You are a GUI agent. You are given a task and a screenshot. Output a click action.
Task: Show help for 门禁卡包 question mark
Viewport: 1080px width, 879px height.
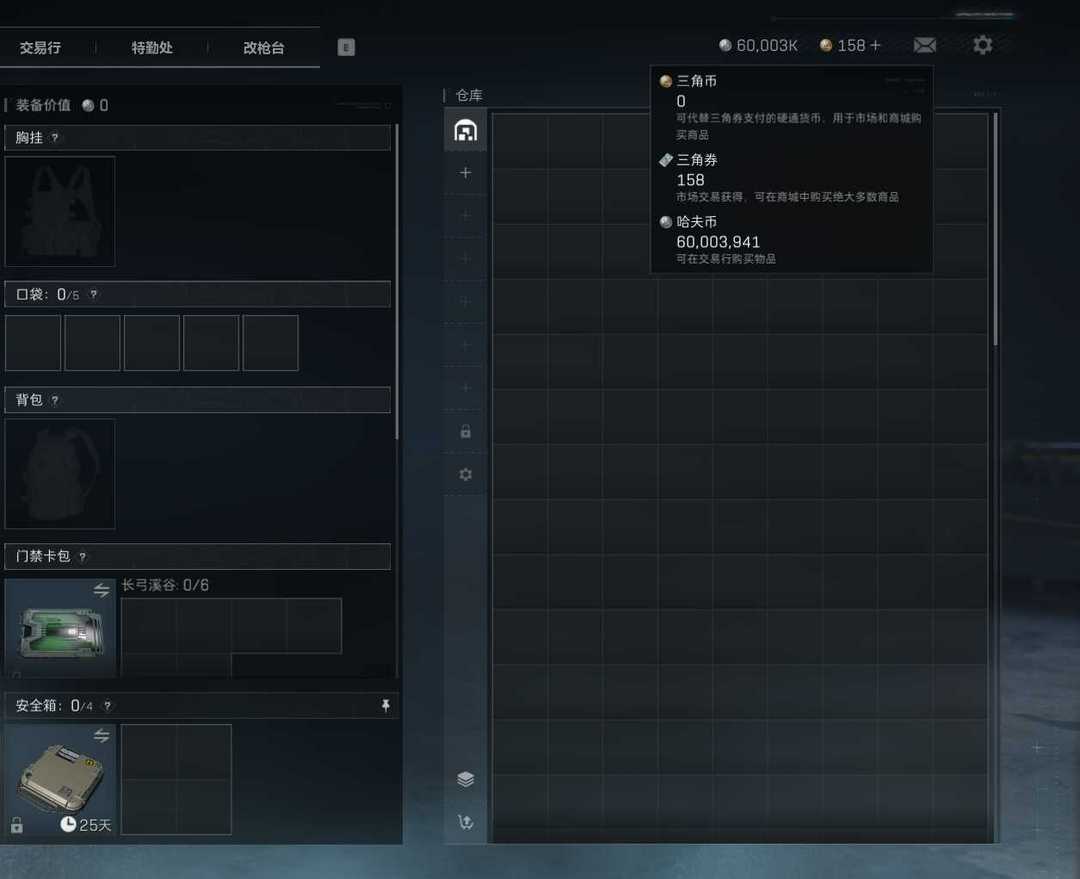click(83, 557)
